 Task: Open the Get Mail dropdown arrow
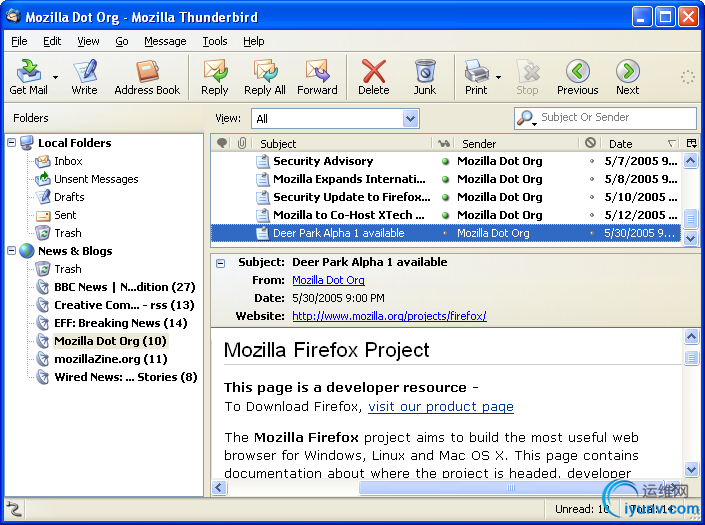click(x=55, y=77)
